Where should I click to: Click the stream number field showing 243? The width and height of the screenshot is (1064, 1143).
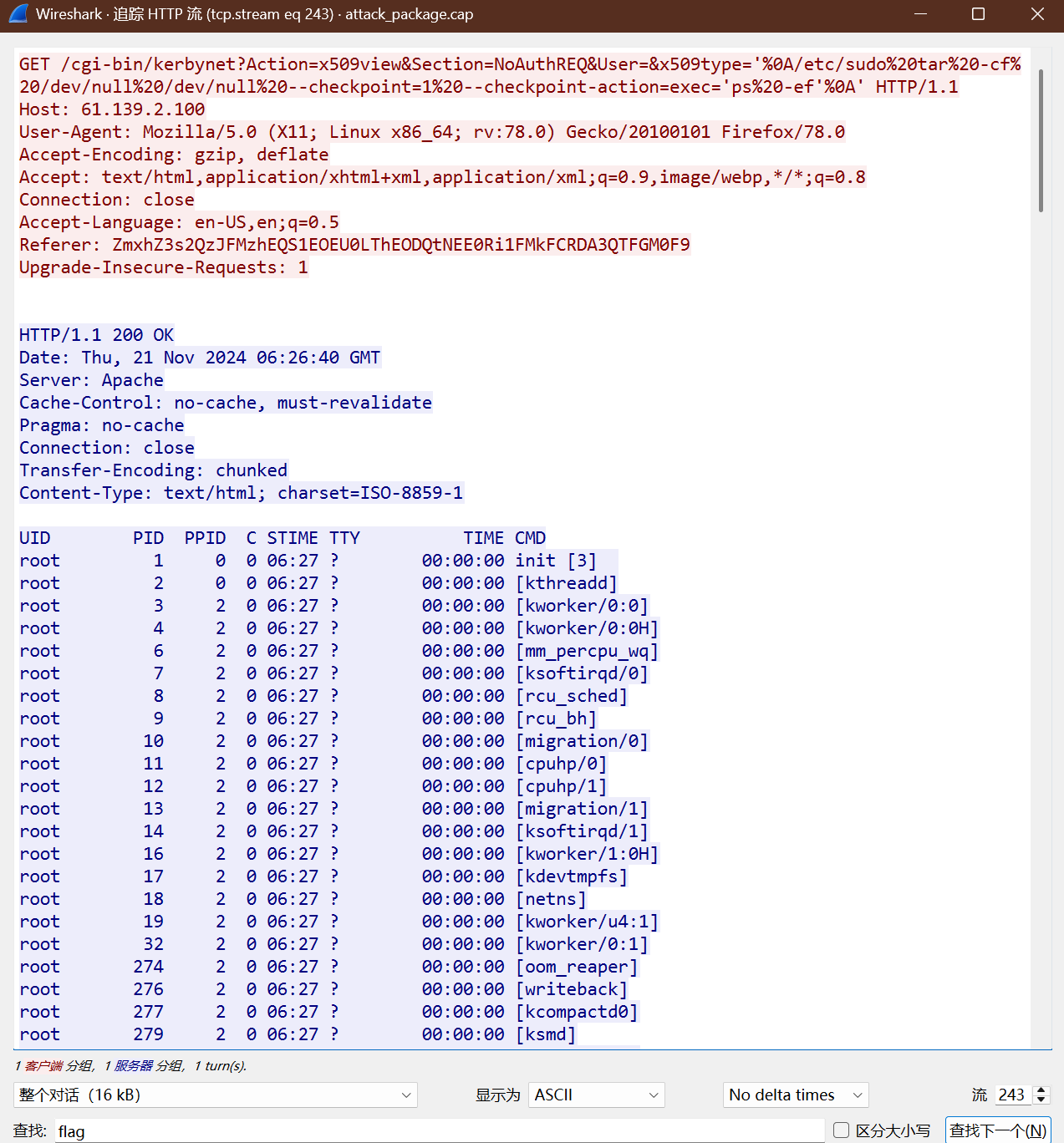(1012, 1095)
